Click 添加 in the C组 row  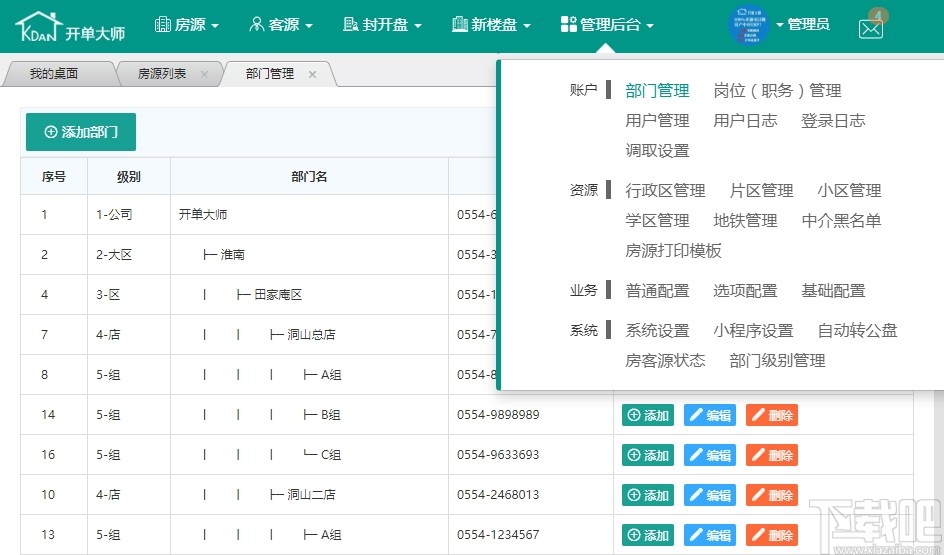pos(648,455)
